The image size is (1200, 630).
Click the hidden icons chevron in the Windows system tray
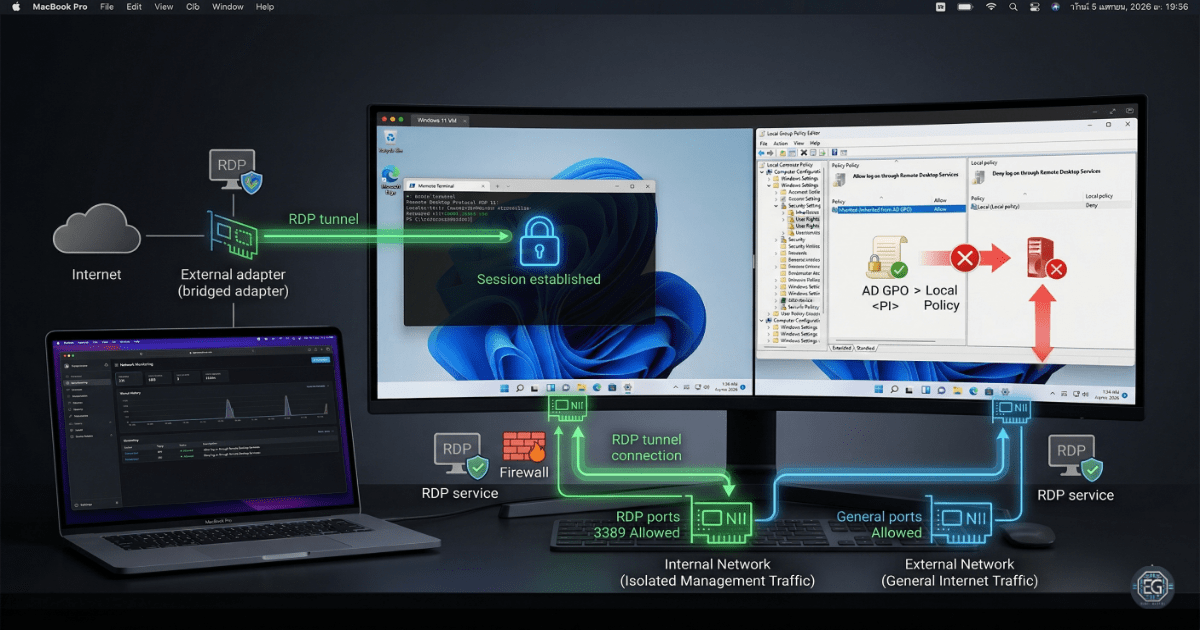(x=675, y=386)
